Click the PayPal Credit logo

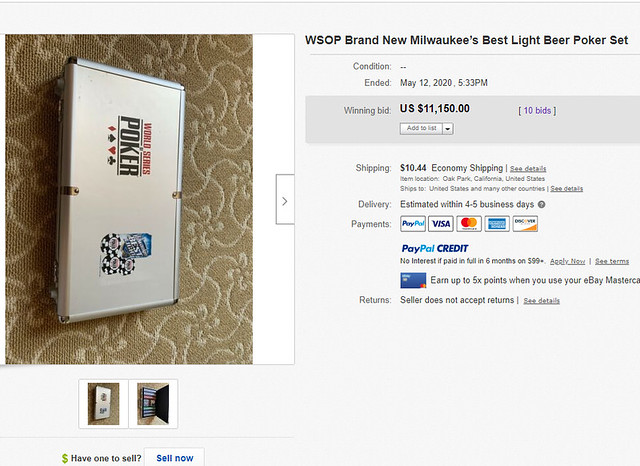[x=434, y=248]
